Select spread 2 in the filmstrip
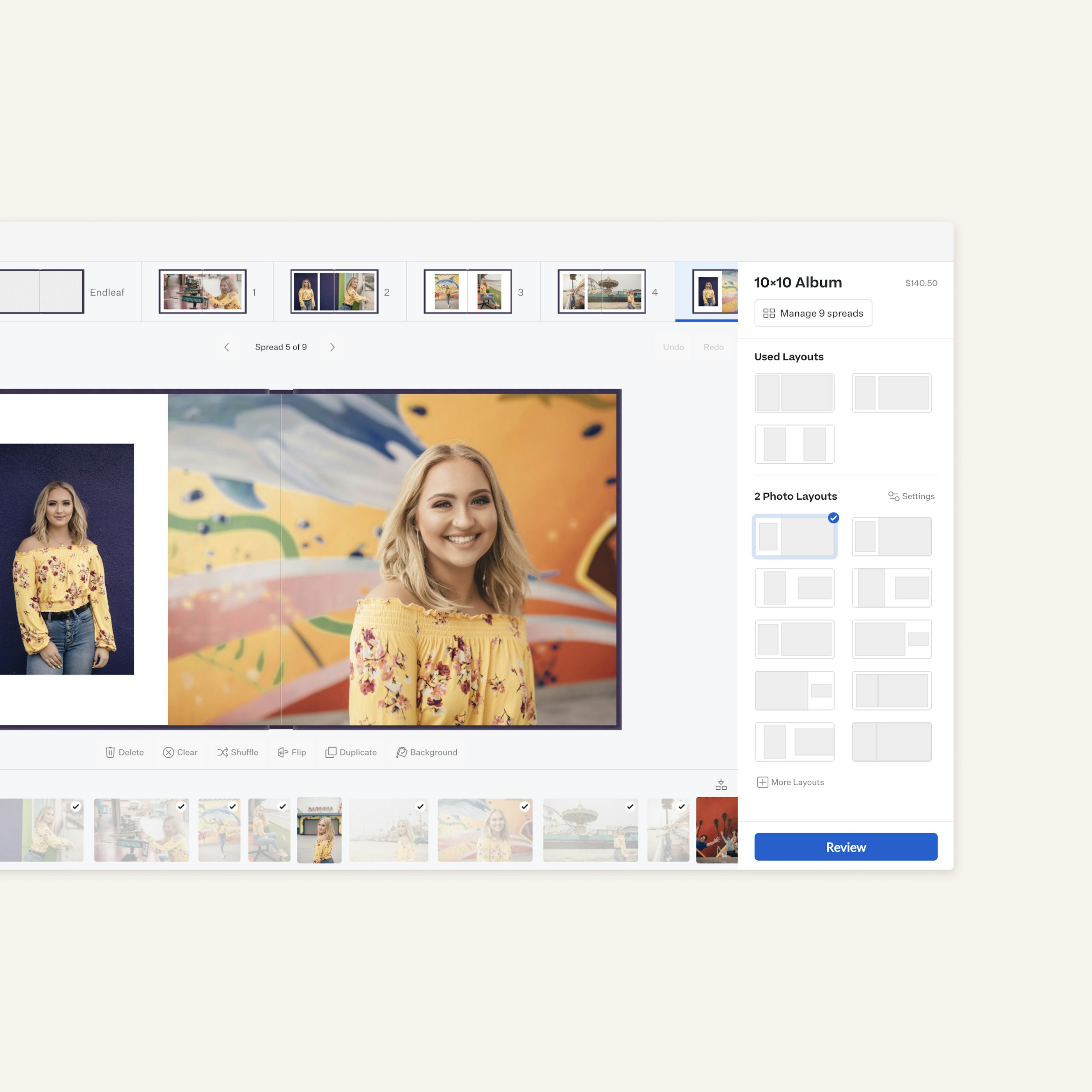The width and height of the screenshot is (1092, 1092). (334, 292)
